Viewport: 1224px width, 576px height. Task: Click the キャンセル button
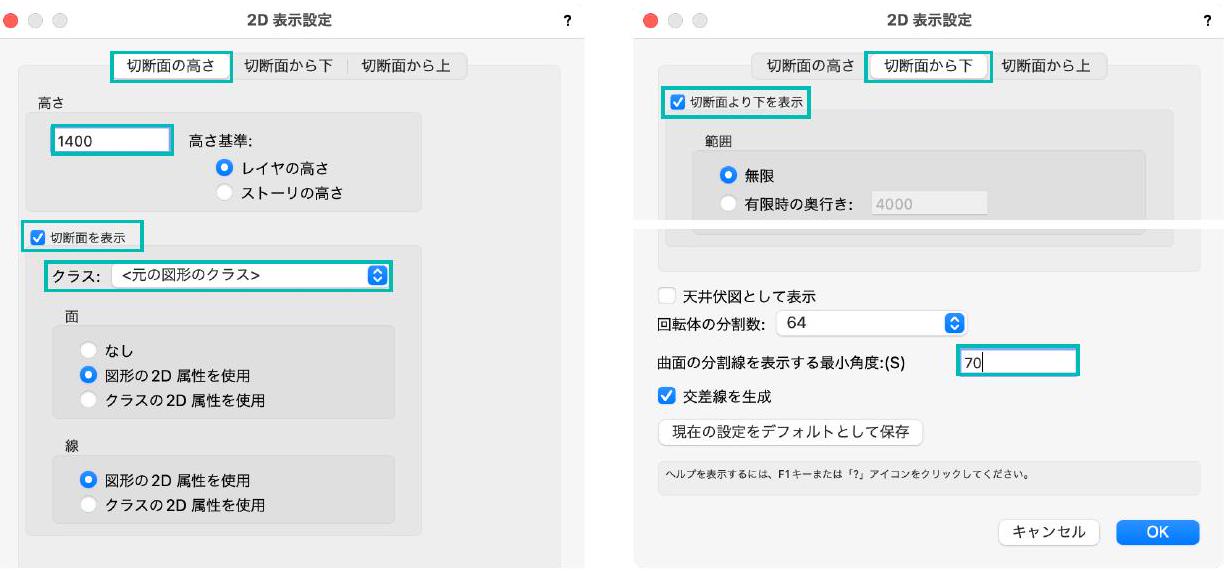1049,532
